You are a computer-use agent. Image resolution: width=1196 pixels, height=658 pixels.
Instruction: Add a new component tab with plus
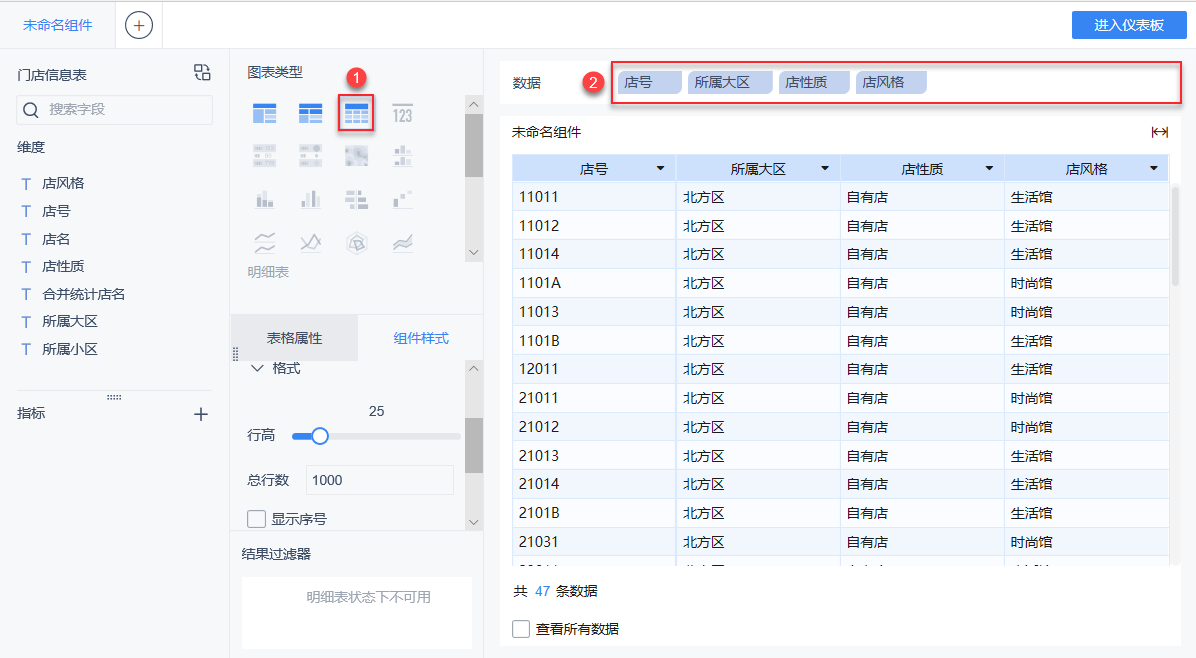tap(139, 25)
